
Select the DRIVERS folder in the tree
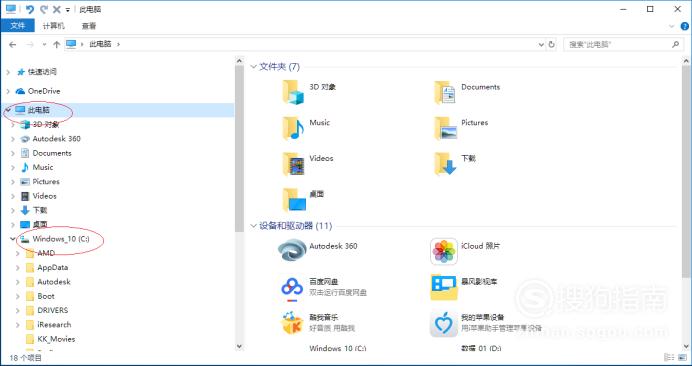click(53, 310)
